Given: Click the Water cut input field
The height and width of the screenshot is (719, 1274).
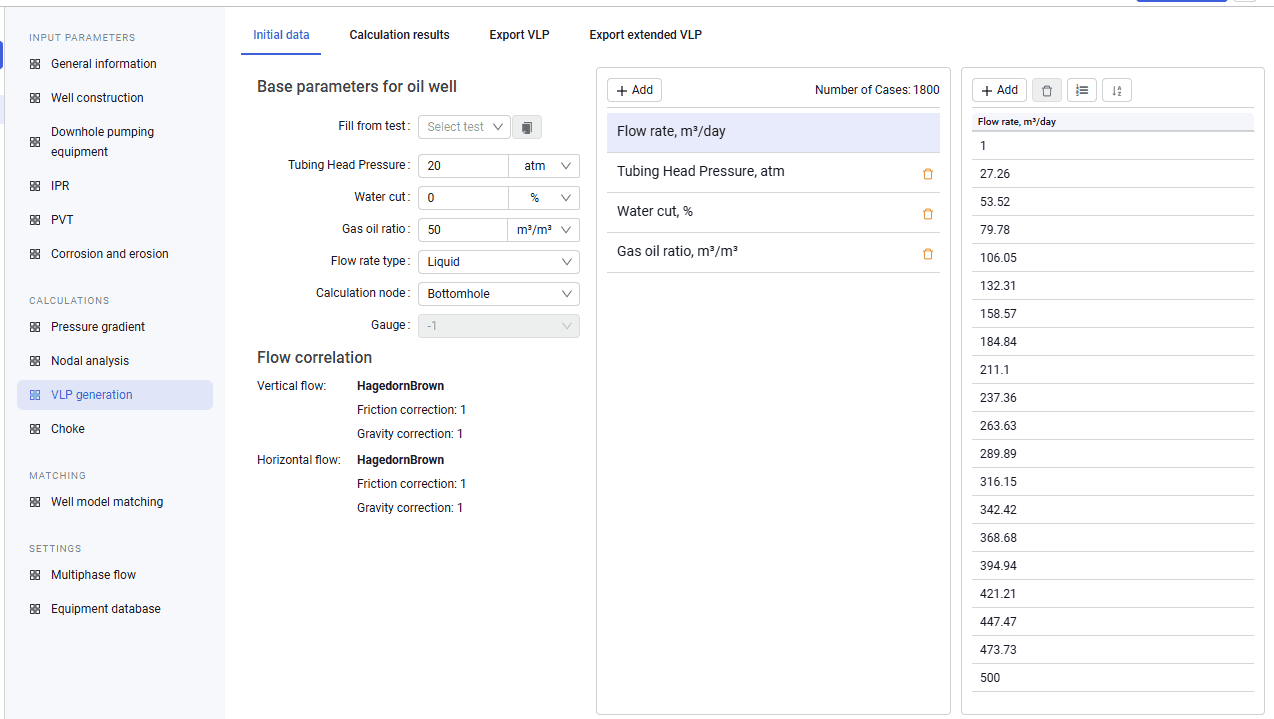Looking at the screenshot, I should (x=463, y=198).
